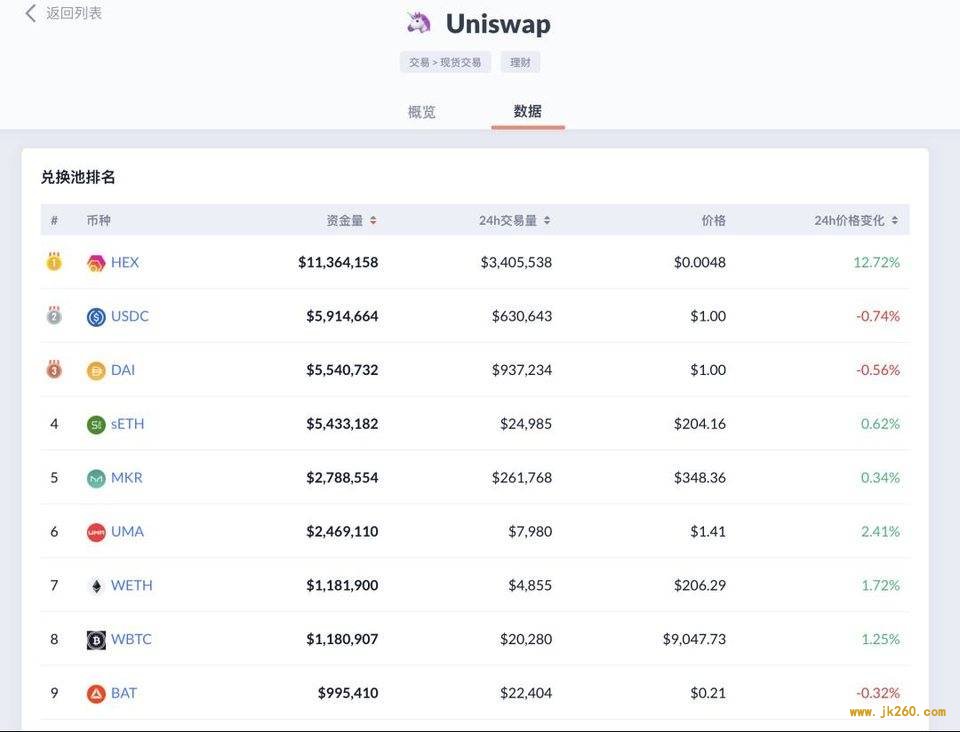Click WBTC price $9,047.73
Screen dimensions: 960x732
coord(694,640)
